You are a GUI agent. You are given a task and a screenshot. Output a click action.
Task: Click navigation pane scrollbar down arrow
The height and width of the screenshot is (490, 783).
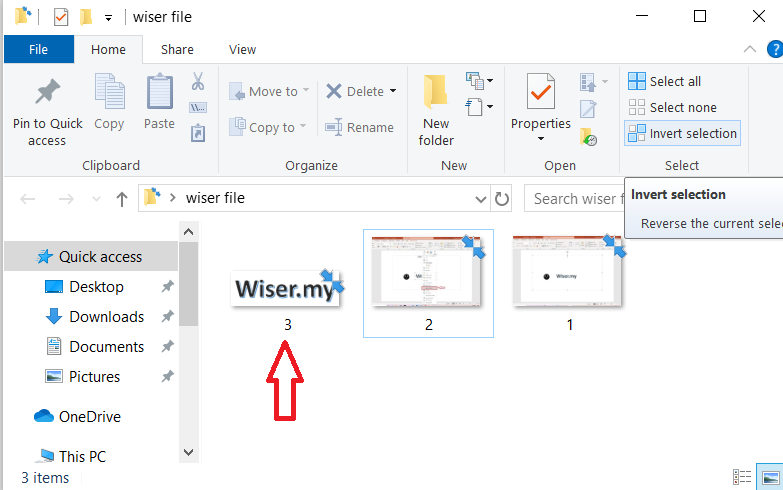point(188,453)
